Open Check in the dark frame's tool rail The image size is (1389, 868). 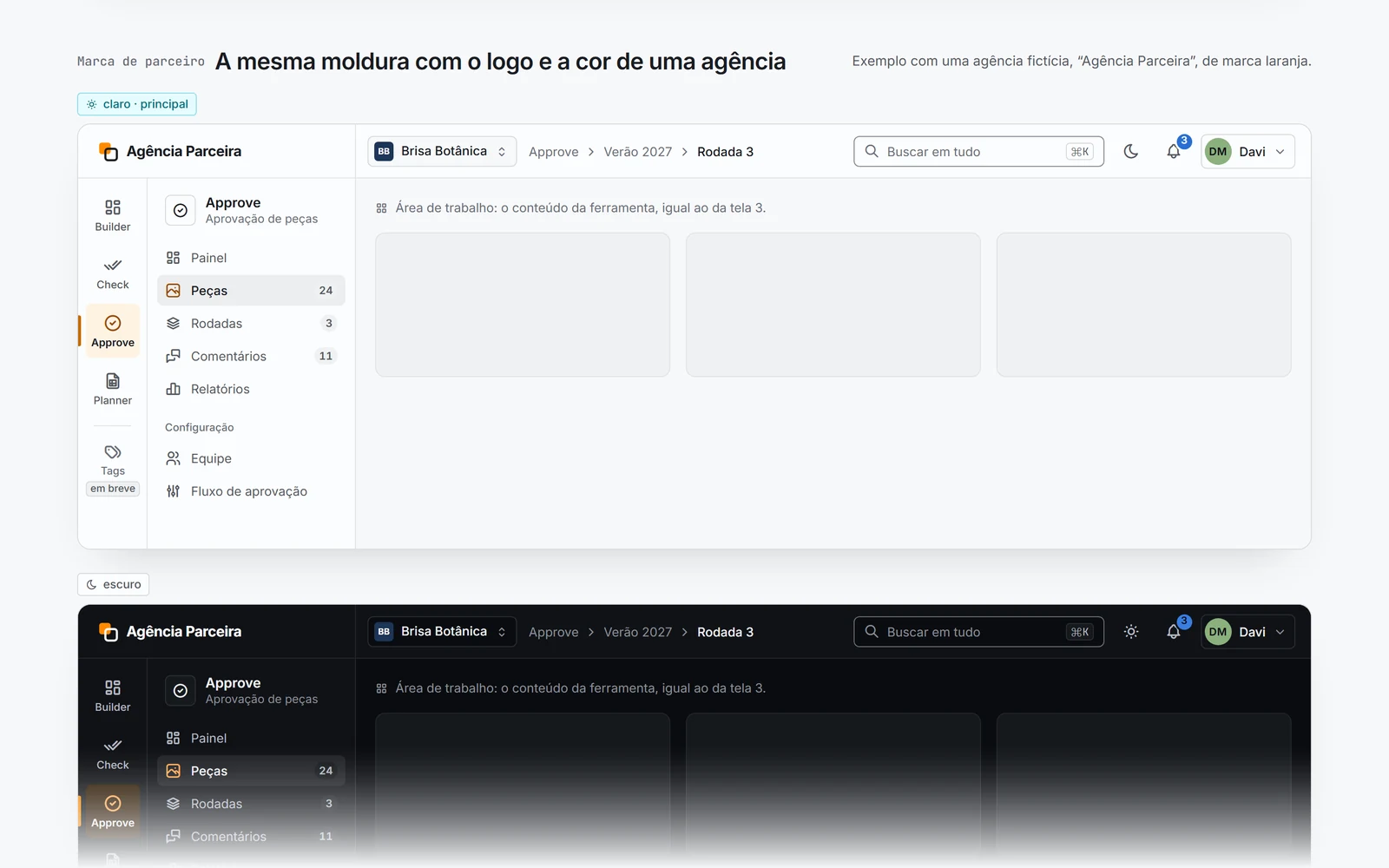[x=113, y=754]
